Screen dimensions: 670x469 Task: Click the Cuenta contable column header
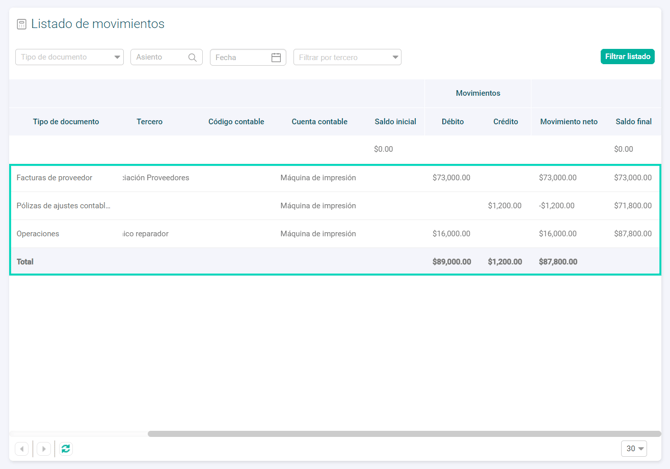319,122
